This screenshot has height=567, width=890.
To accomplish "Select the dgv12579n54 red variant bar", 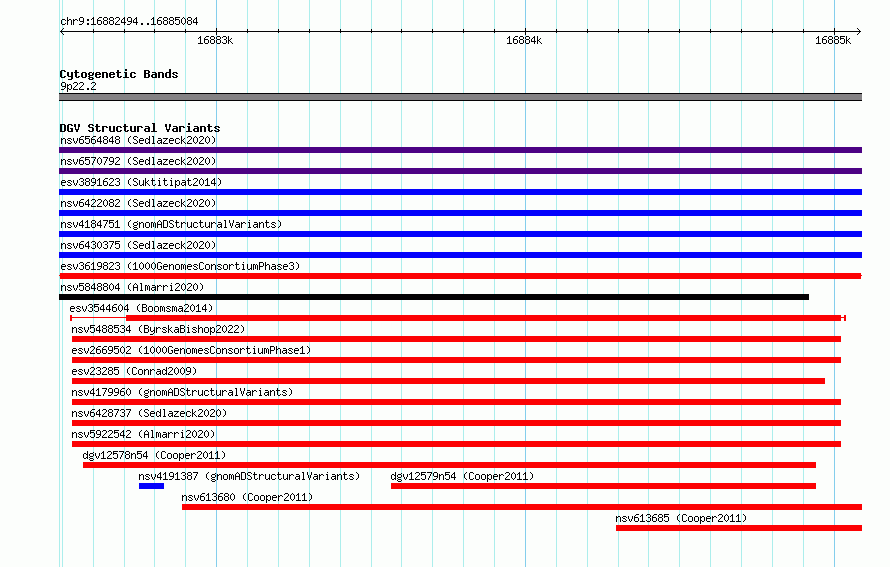I will (603, 486).
